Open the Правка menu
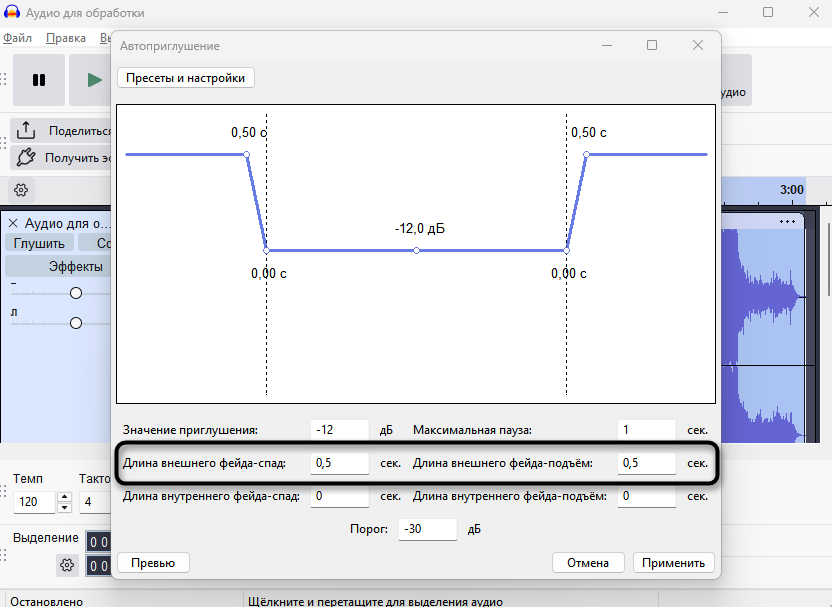Viewport: 832px width, 607px height. click(66, 38)
